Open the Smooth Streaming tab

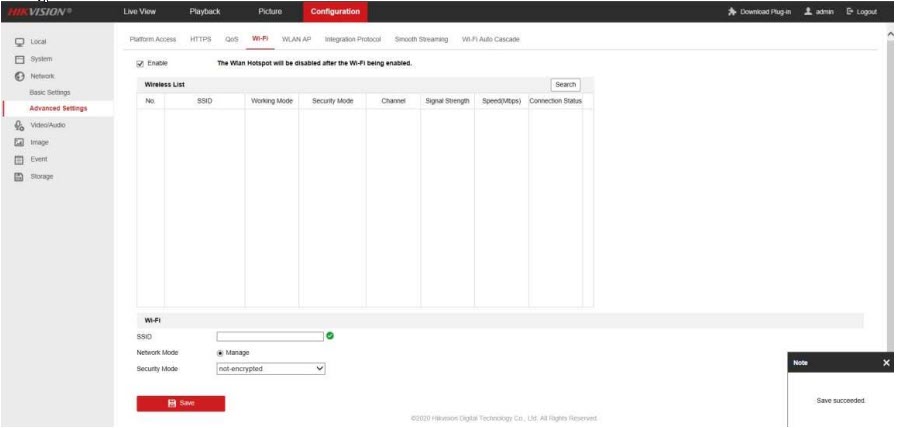click(421, 38)
